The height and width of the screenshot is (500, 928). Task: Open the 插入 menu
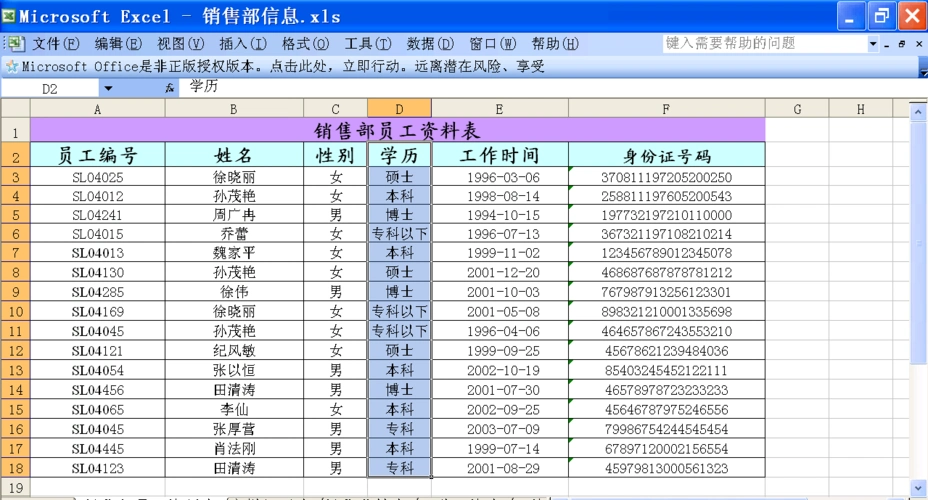[x=243, y=44]
